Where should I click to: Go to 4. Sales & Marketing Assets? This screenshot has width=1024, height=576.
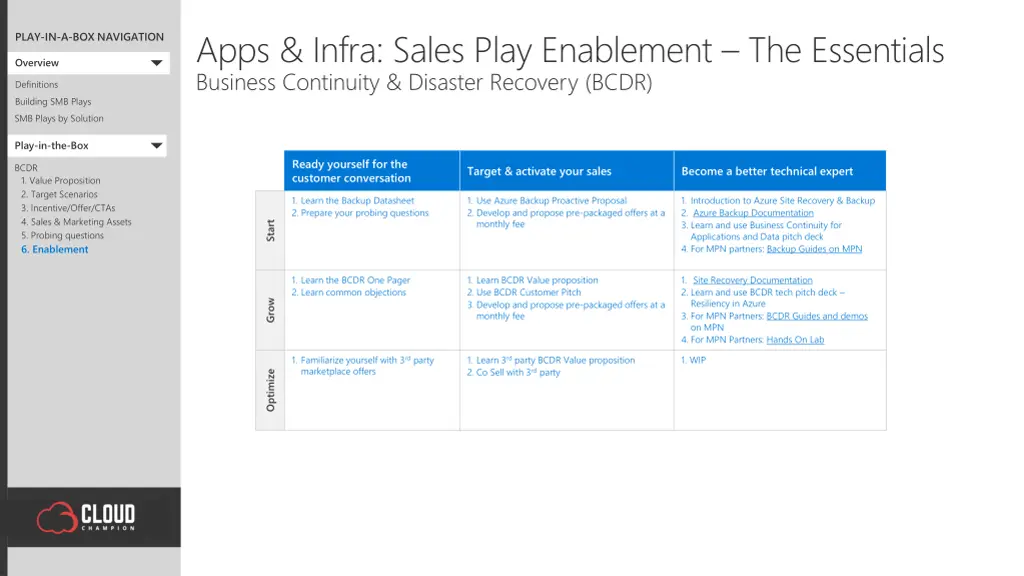pos(76,222)
